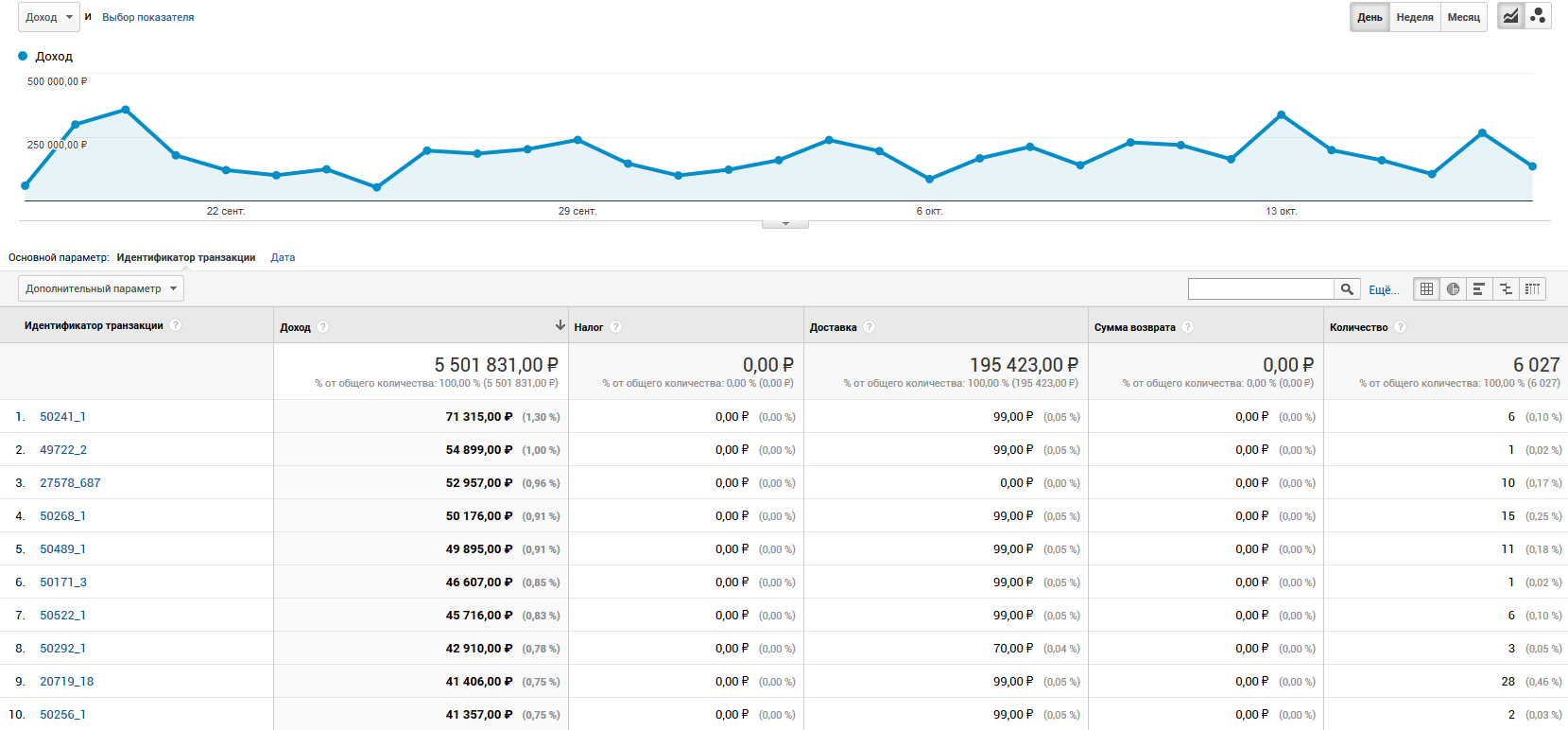Switch chart to motion chart view
Image resolution: width=1568 pixels, height=730 pixels.
[1538, 16]
